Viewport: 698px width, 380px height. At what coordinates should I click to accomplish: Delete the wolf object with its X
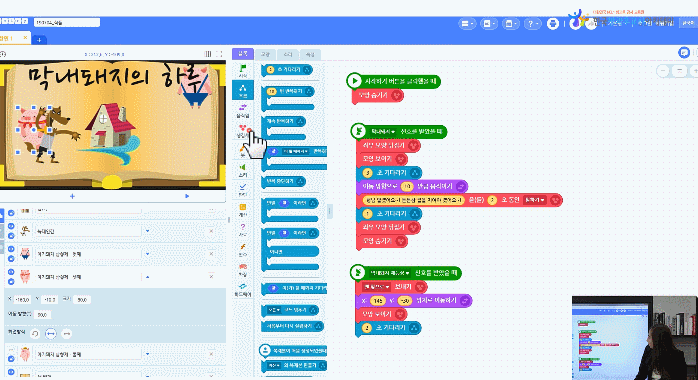211,231
